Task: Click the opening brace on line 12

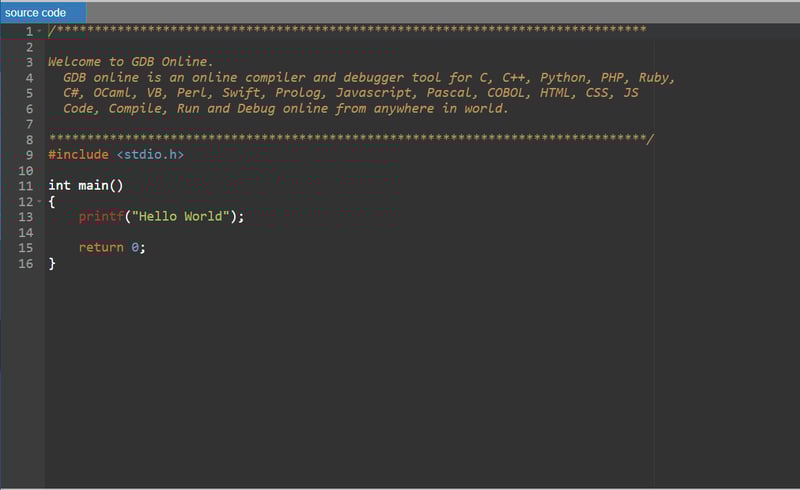Action: pyautogui.click(x=52, y=202)
